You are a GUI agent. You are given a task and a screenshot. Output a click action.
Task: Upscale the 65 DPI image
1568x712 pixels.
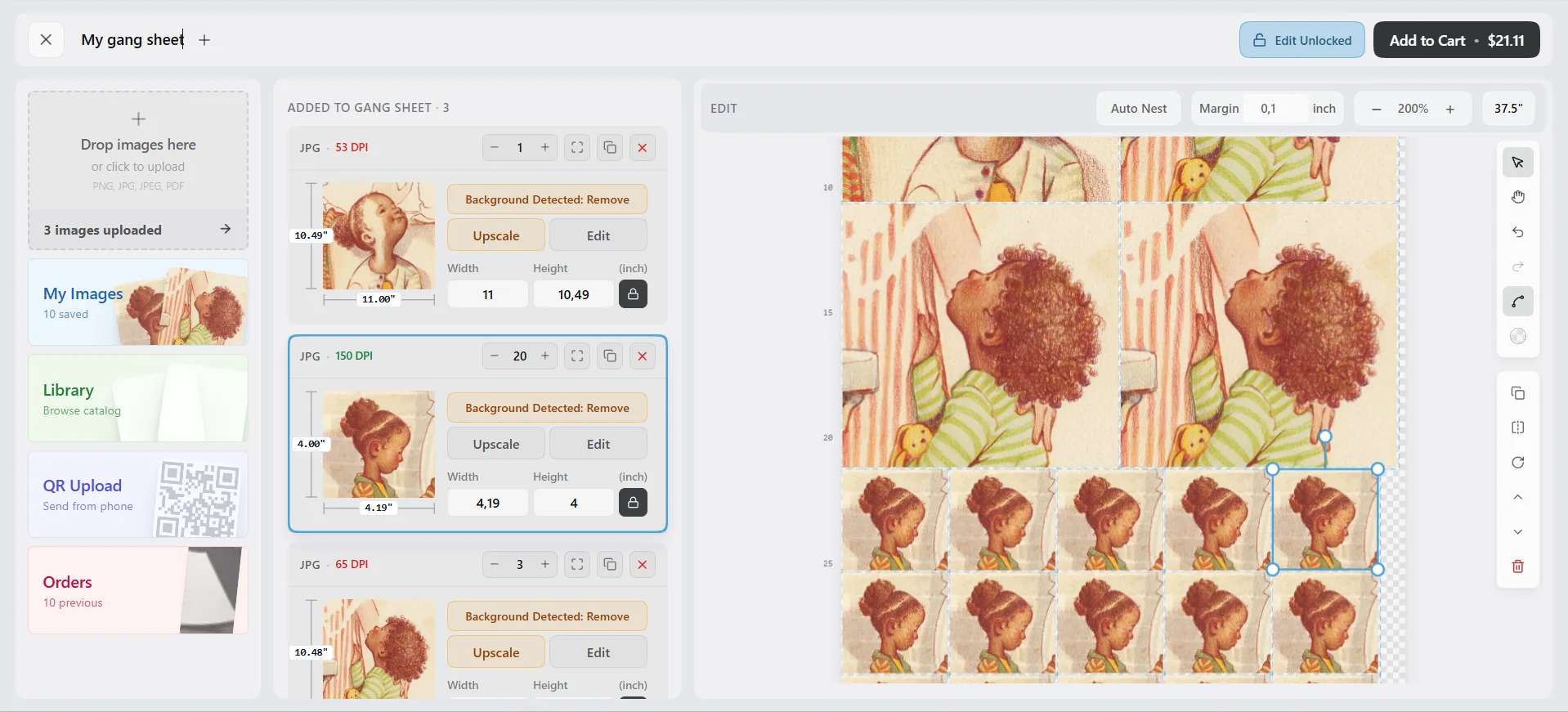coord(496,652)
